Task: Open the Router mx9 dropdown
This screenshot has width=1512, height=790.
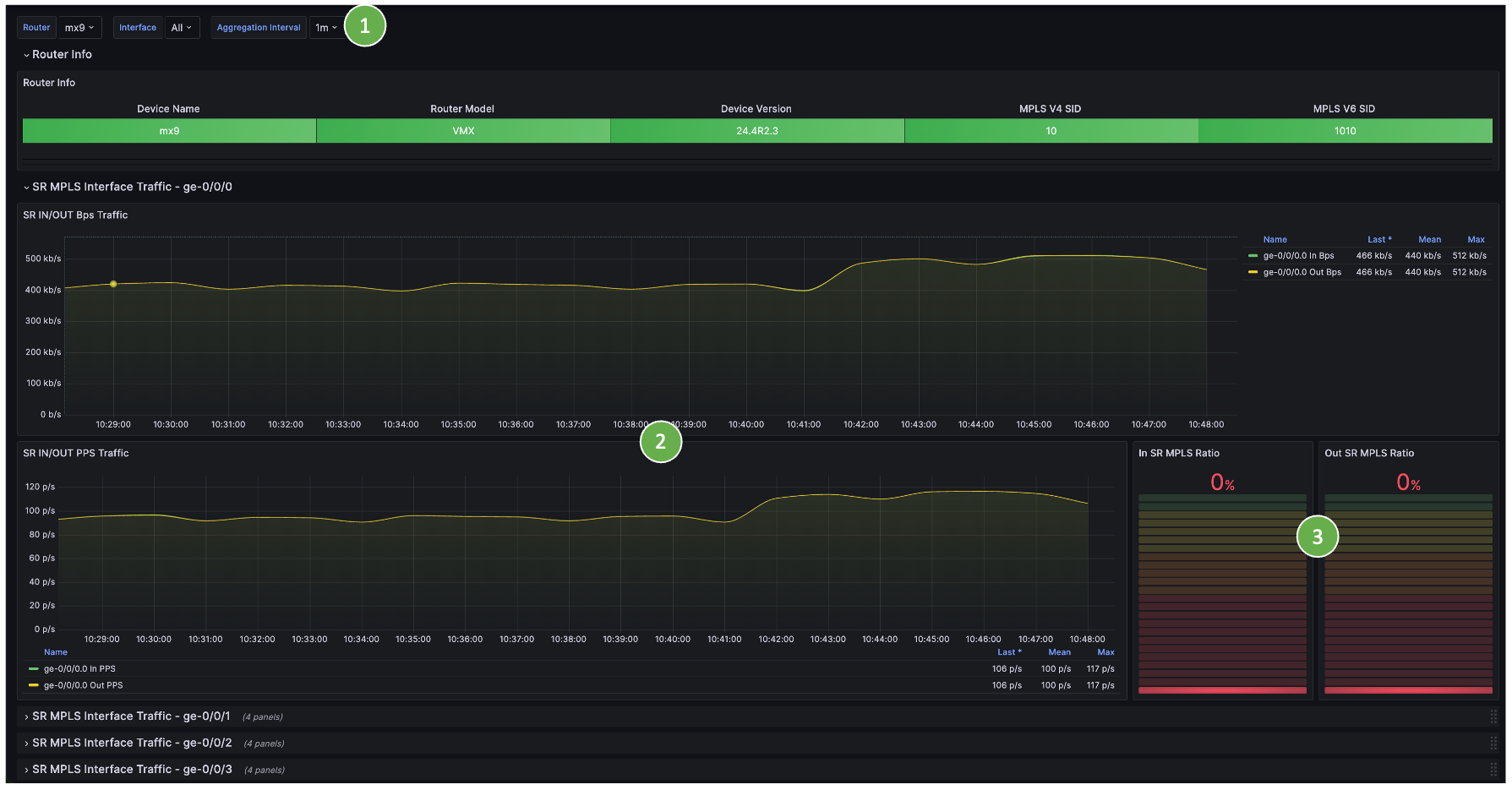Action: pyautogui.click(x=79, y=28)
